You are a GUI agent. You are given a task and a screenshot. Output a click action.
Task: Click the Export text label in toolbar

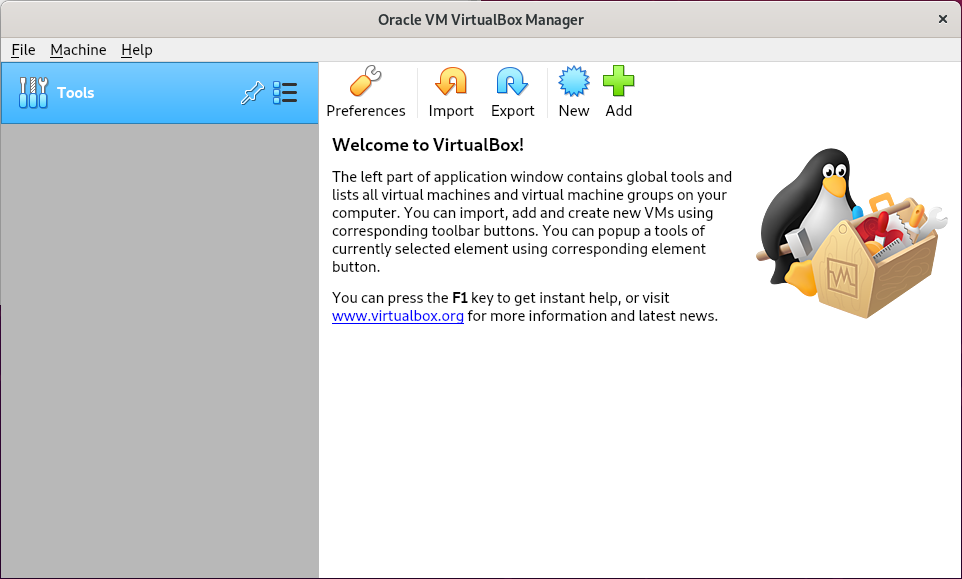(512, 111)
